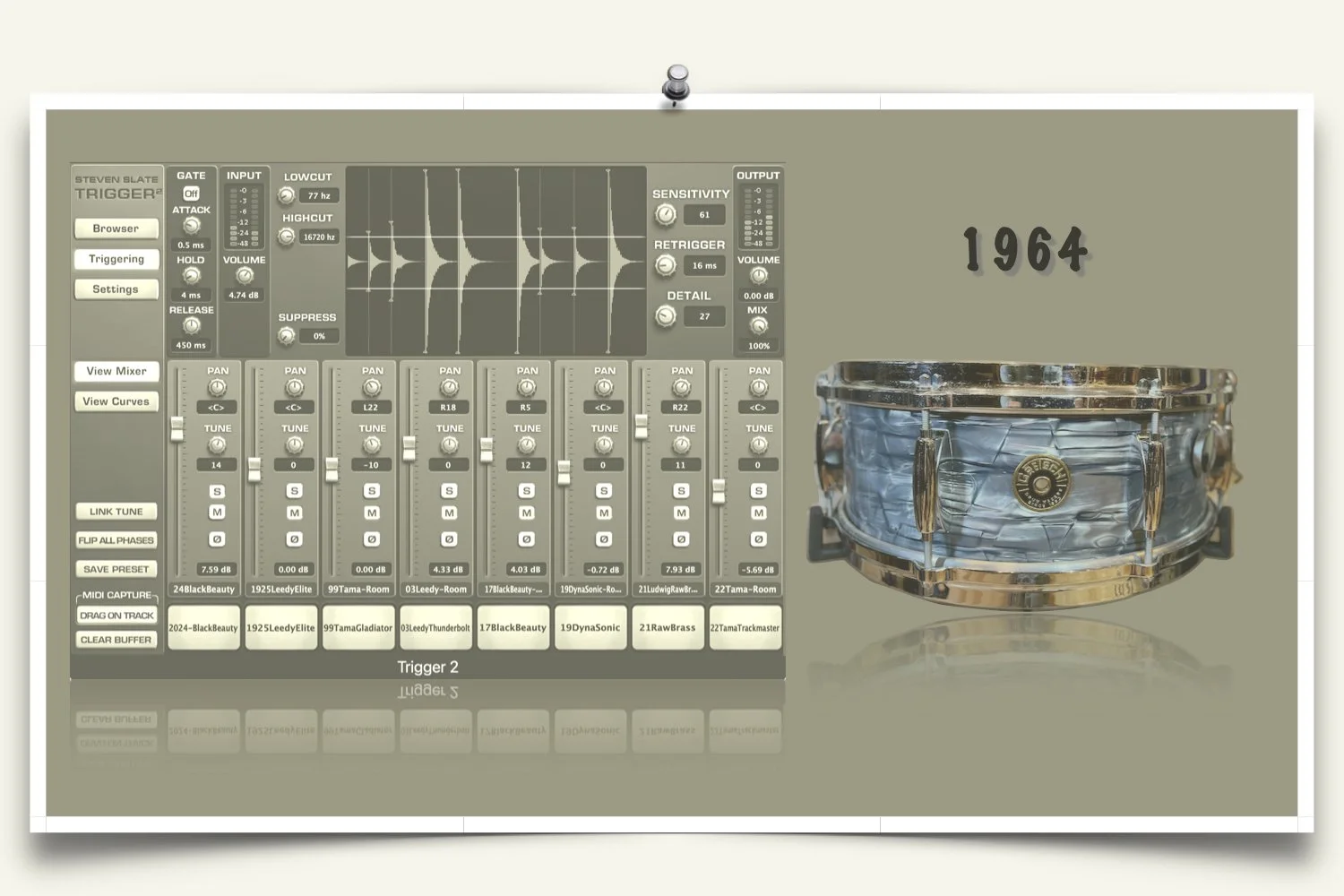Click the 7.59 dB level readout
This screenshot has height=896, width=1344.
tap(216, 569)
